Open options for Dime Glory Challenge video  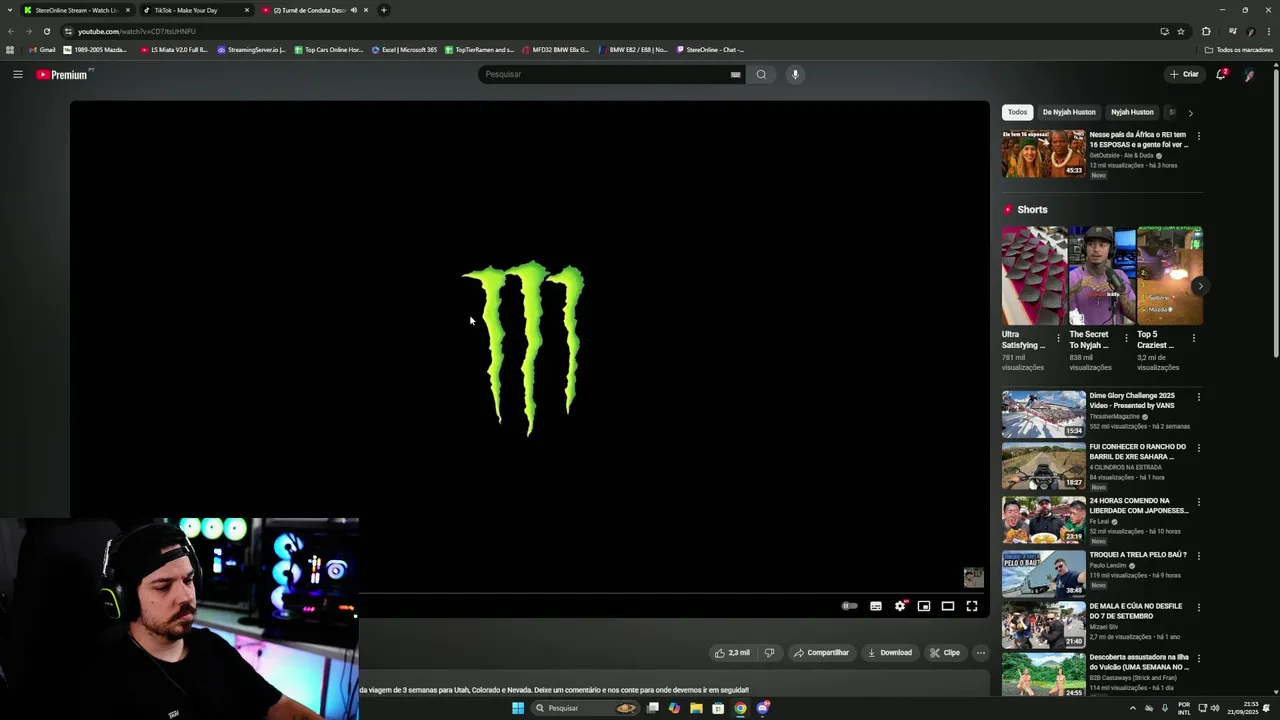point(1199,397)
